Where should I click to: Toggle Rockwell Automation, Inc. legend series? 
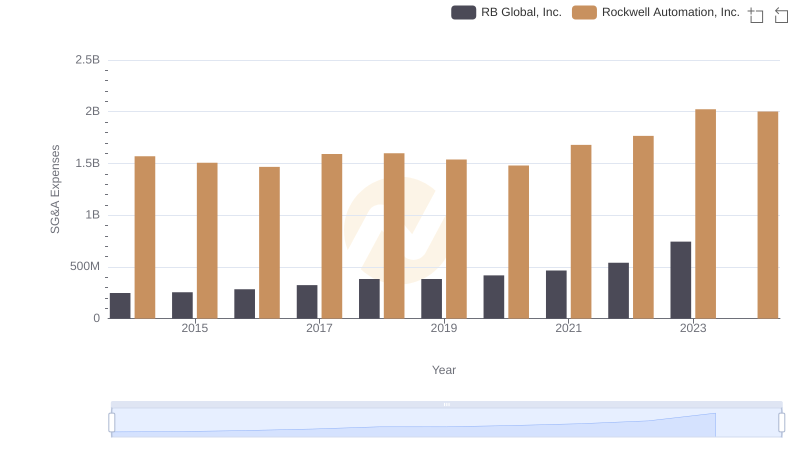(656, 12)
